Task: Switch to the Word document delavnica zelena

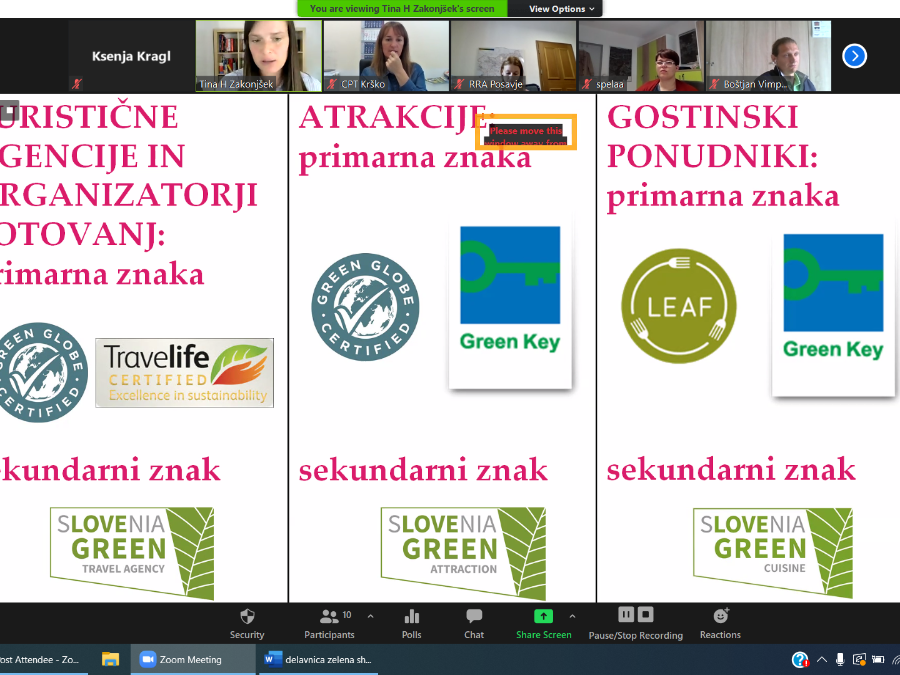Action: [319, 660]
